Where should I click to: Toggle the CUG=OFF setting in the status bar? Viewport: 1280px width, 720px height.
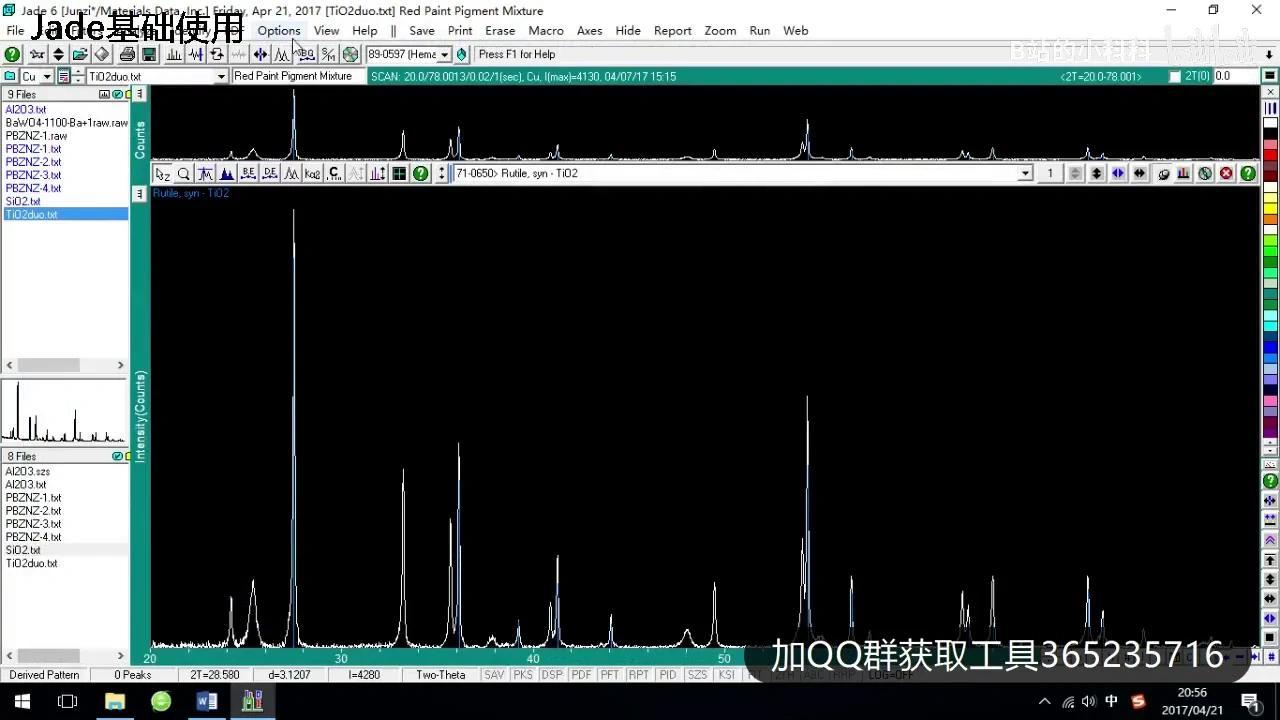click(x=891, y=675)
